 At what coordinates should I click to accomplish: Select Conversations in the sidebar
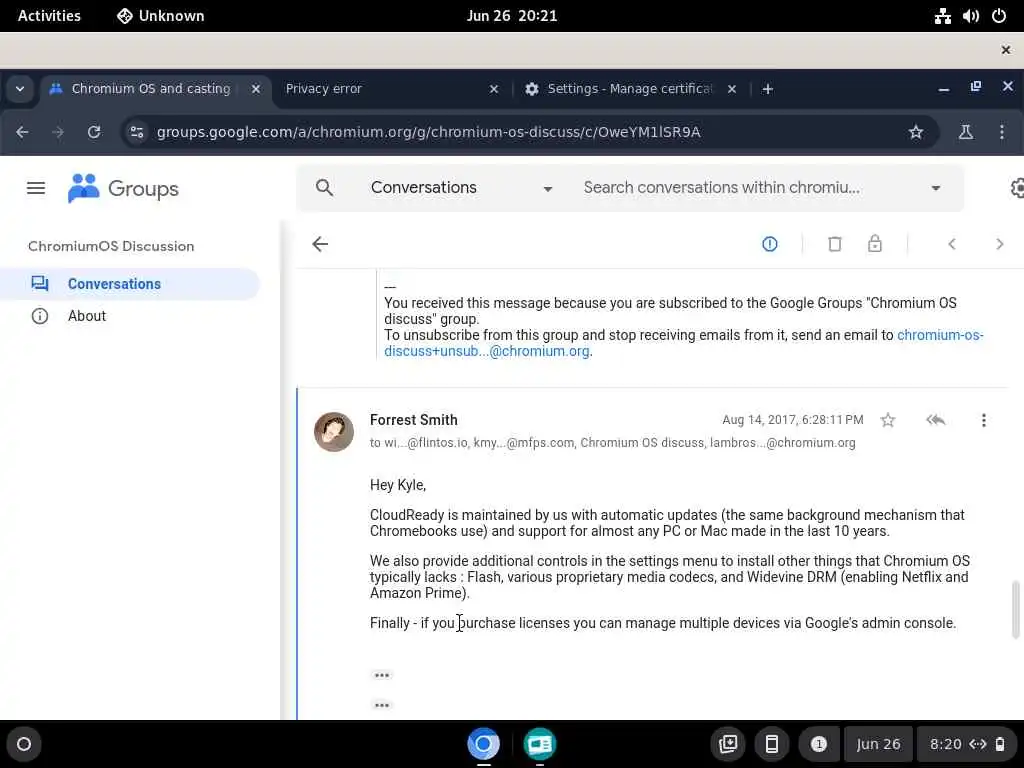[130, 284]
